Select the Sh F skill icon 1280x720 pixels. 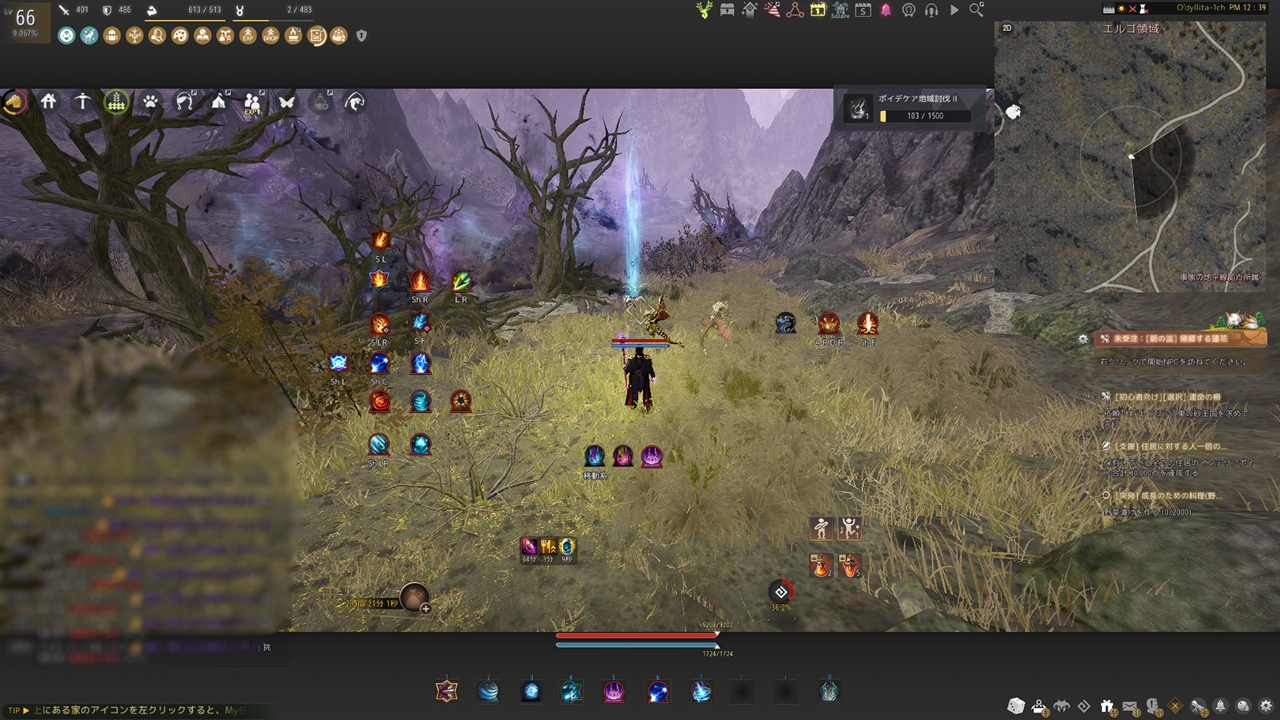(867, 323)
